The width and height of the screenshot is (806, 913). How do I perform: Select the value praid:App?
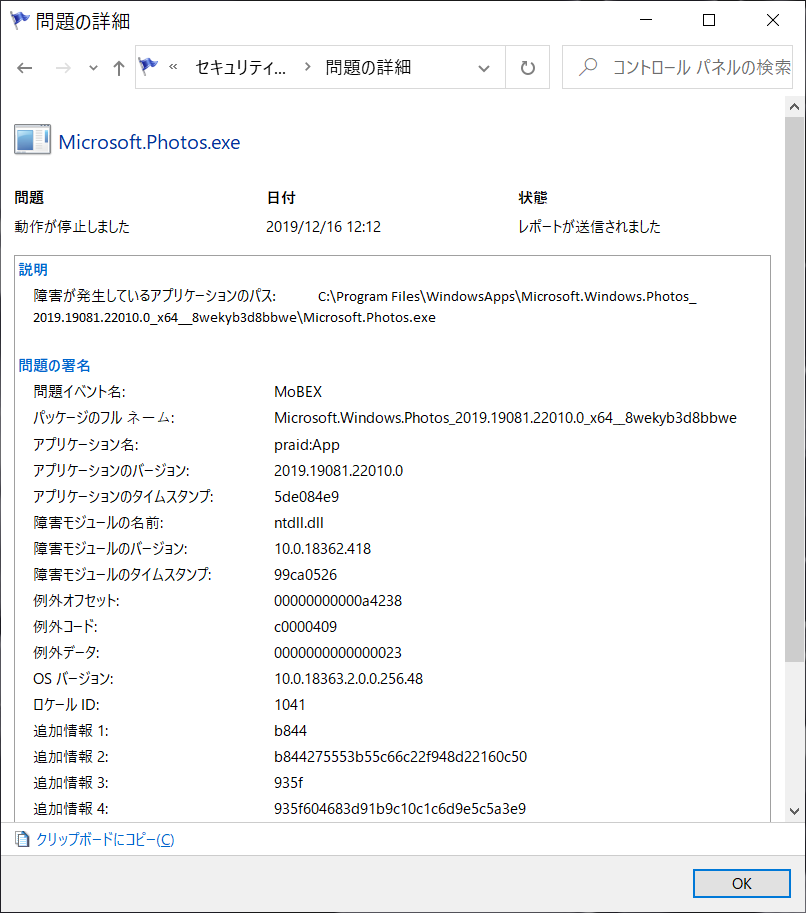coord(307,445)
